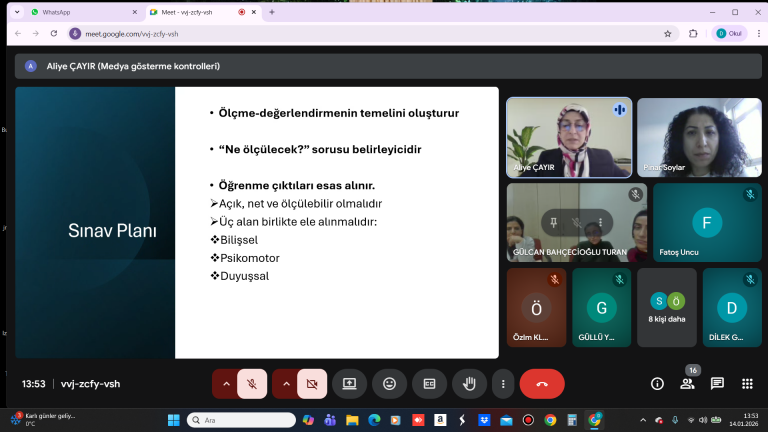The image size is (768, 432).
Task: Open the emoji reactions panel
Action: click(x=389, y=383)
